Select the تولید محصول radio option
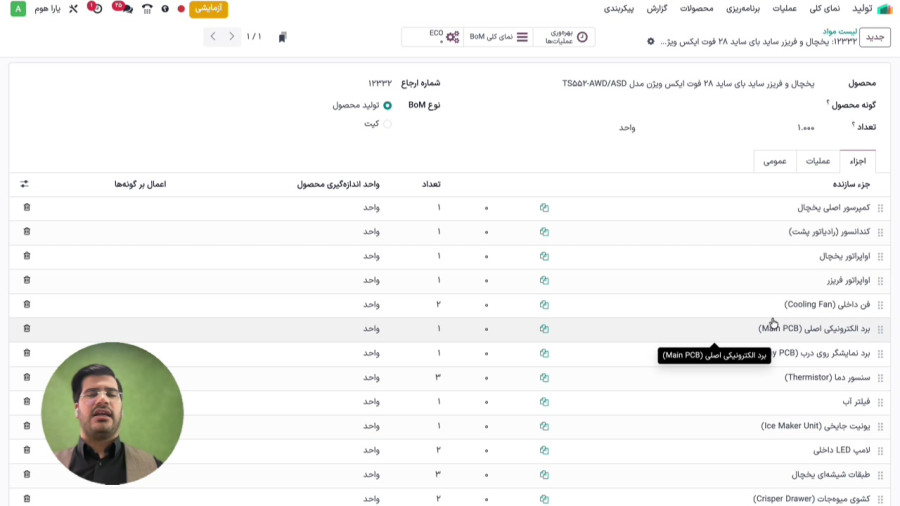This screenshot has height=506, width=900. 387,105
